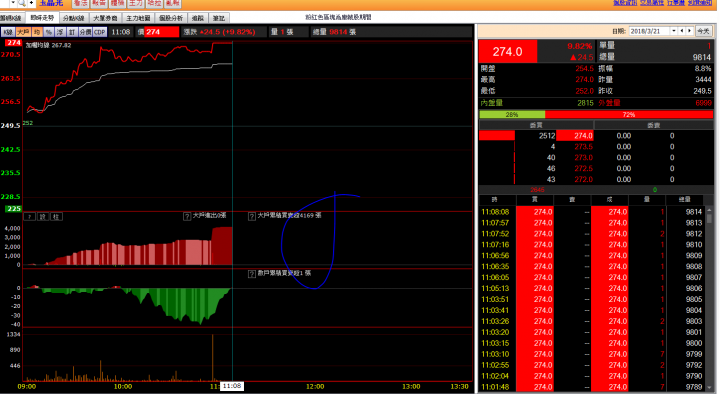
Task: Click the 274.0 best bid price cell
Action: click(x=575, y=136)
